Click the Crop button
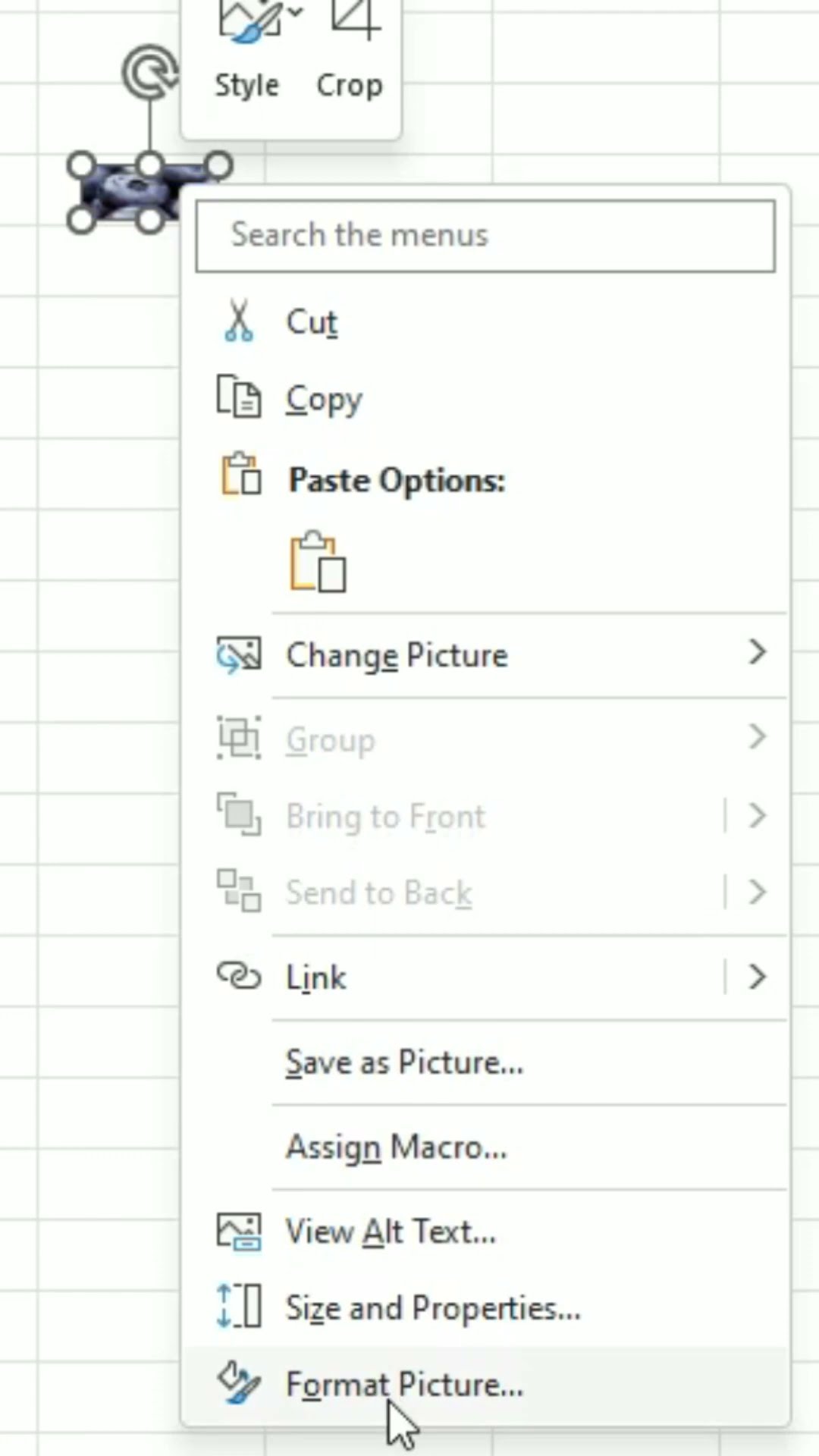This screenshot has height=1456, width=819. click(x=350, y=53)
